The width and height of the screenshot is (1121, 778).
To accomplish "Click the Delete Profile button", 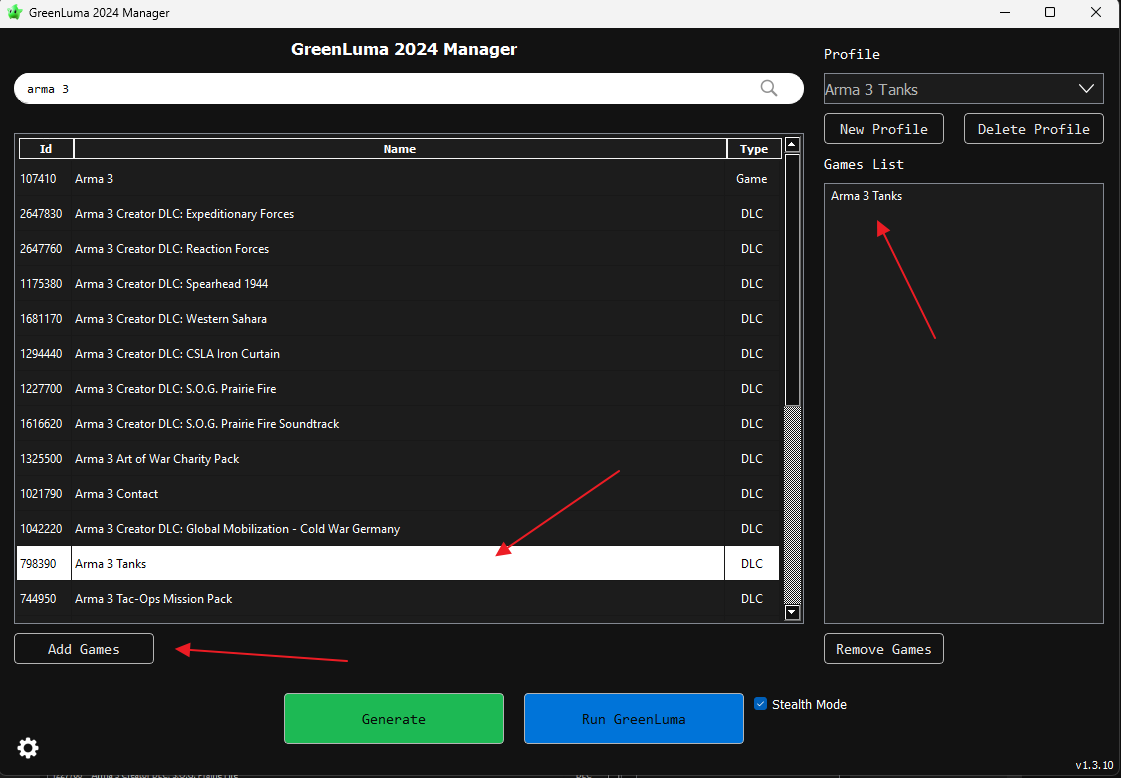I will [1033, 129].
